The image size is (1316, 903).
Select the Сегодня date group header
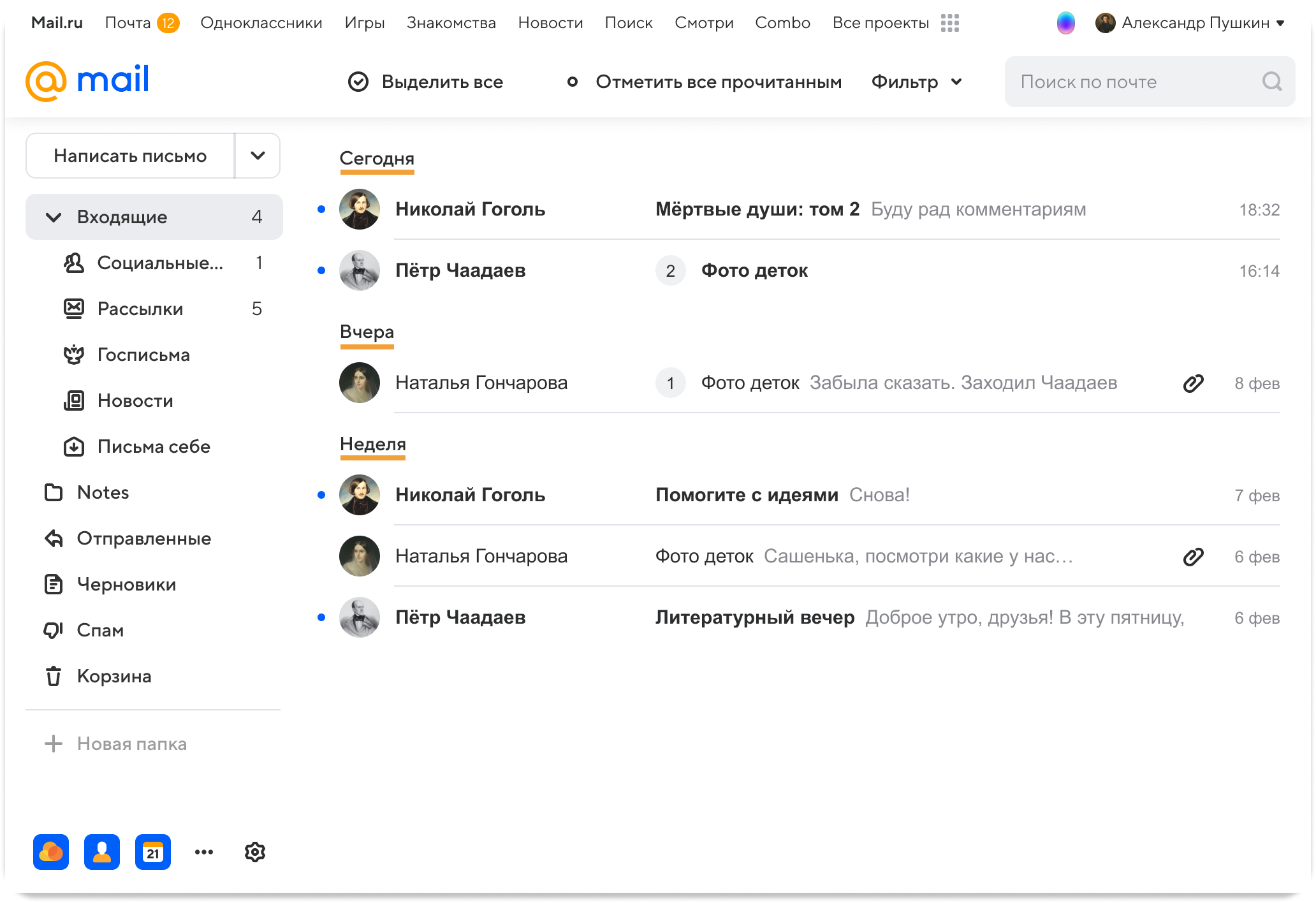pos(377,158)
